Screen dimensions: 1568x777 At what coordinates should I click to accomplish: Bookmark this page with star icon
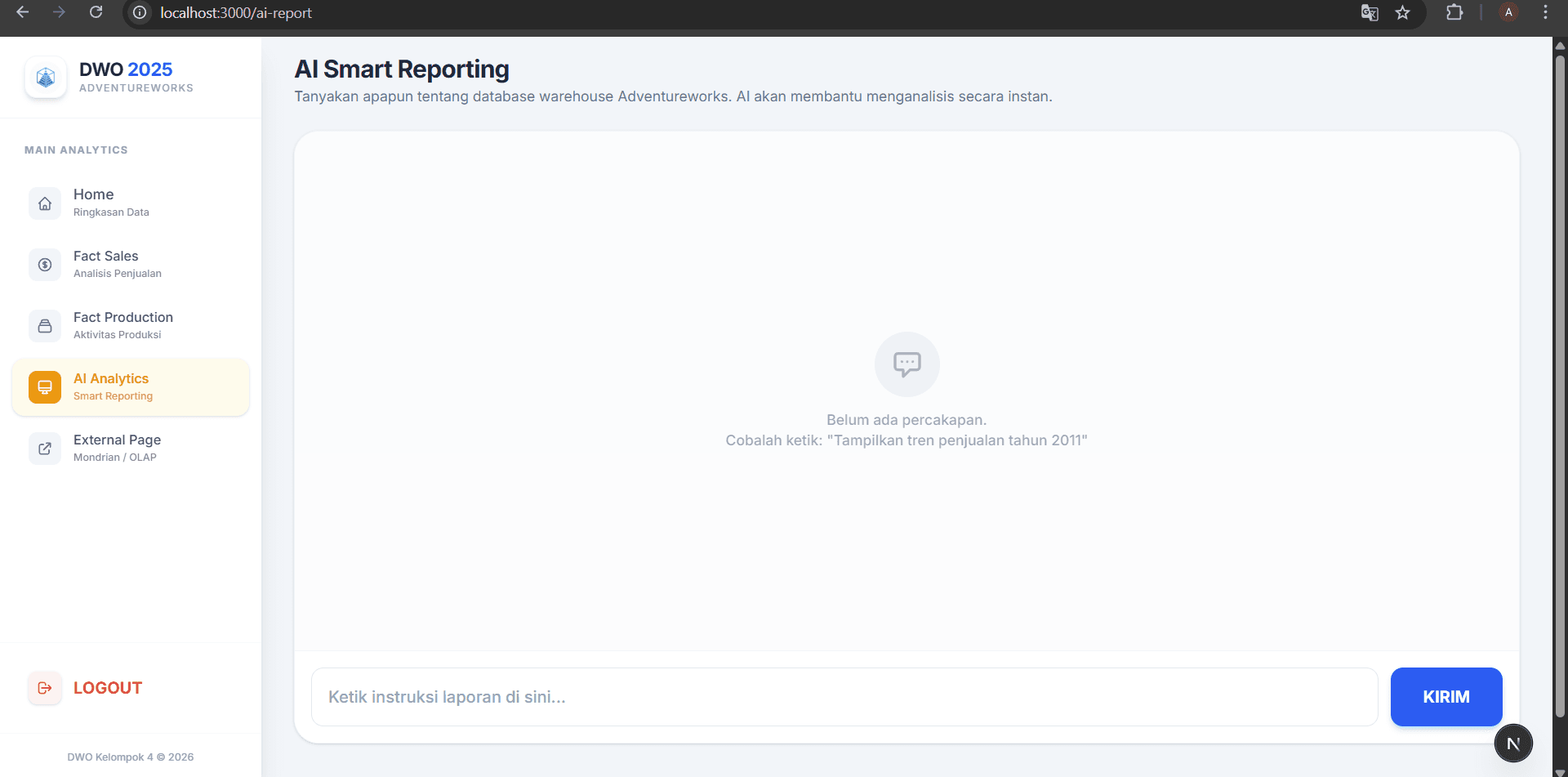[1402, 12]
